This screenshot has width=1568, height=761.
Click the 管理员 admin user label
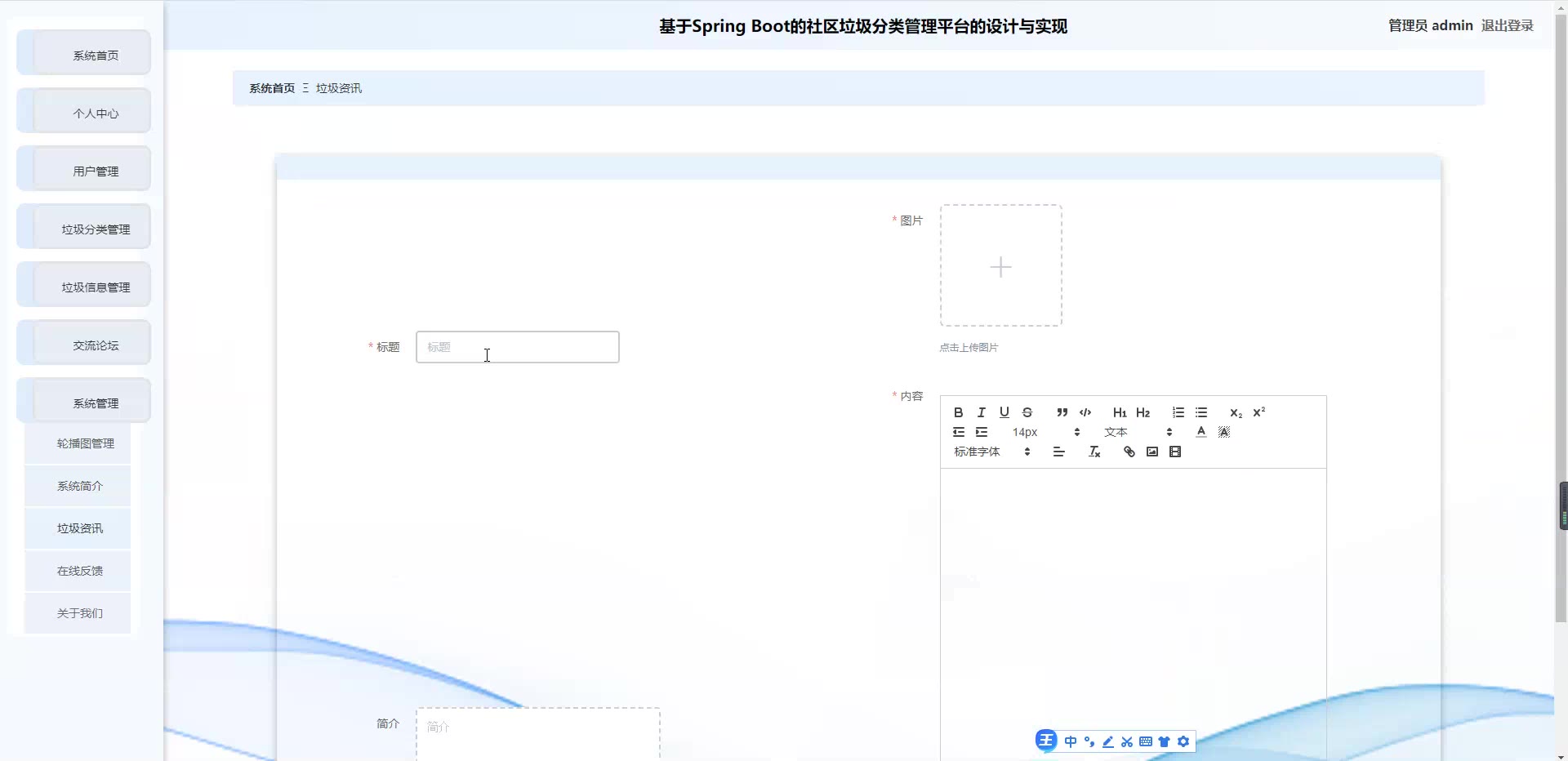pyautogui.click(x=1431, y=25)
